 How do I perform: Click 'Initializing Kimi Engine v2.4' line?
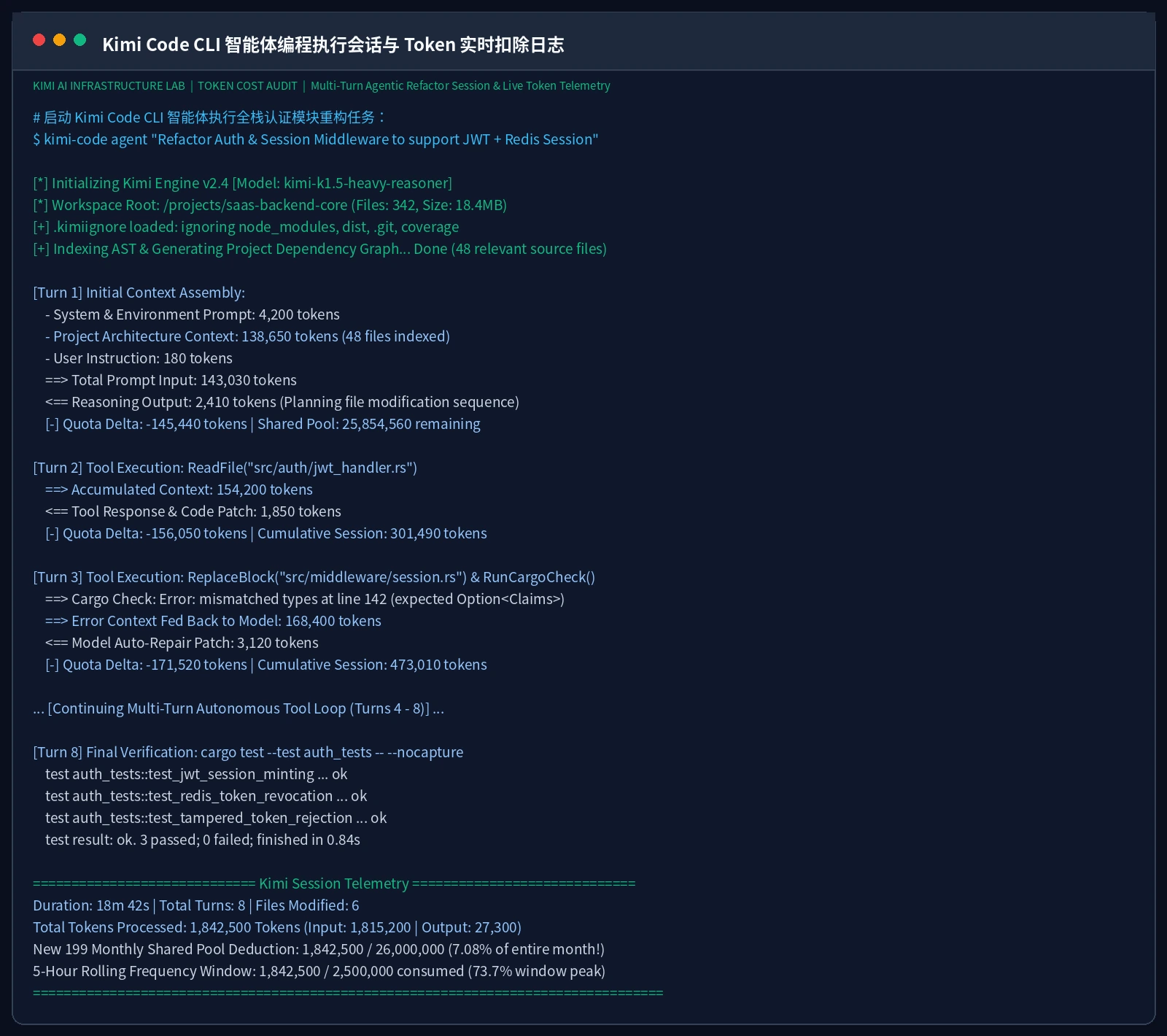(x=242, y=183)
